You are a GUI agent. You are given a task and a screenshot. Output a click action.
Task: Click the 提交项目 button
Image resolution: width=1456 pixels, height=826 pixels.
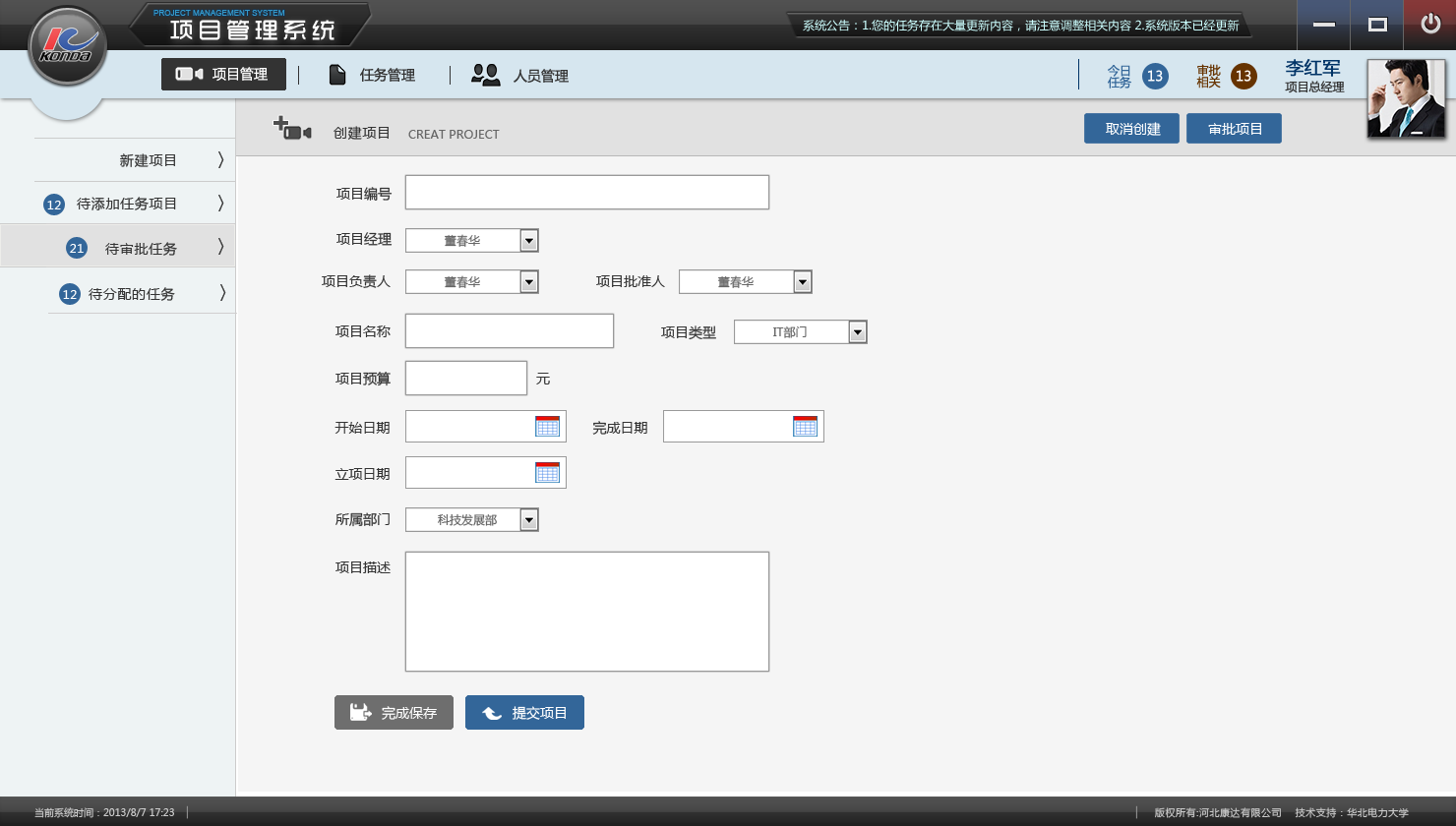pyautogui.click(x=524, y=712)
